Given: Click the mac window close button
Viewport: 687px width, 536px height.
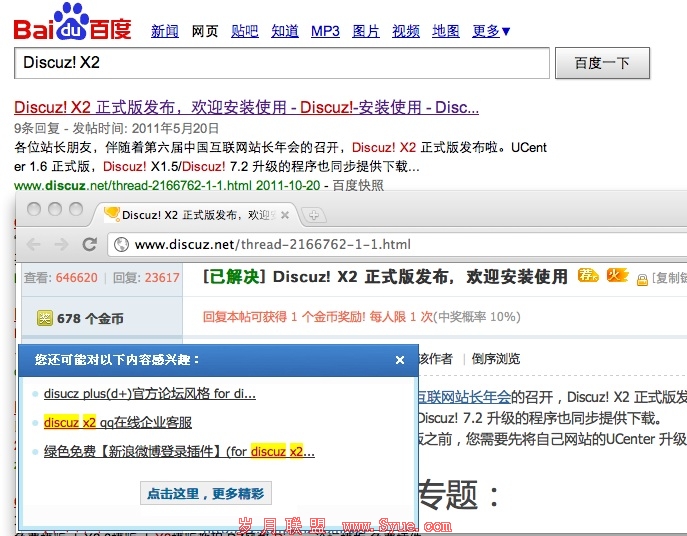Looking at the screenshot, I should [34, 209].
